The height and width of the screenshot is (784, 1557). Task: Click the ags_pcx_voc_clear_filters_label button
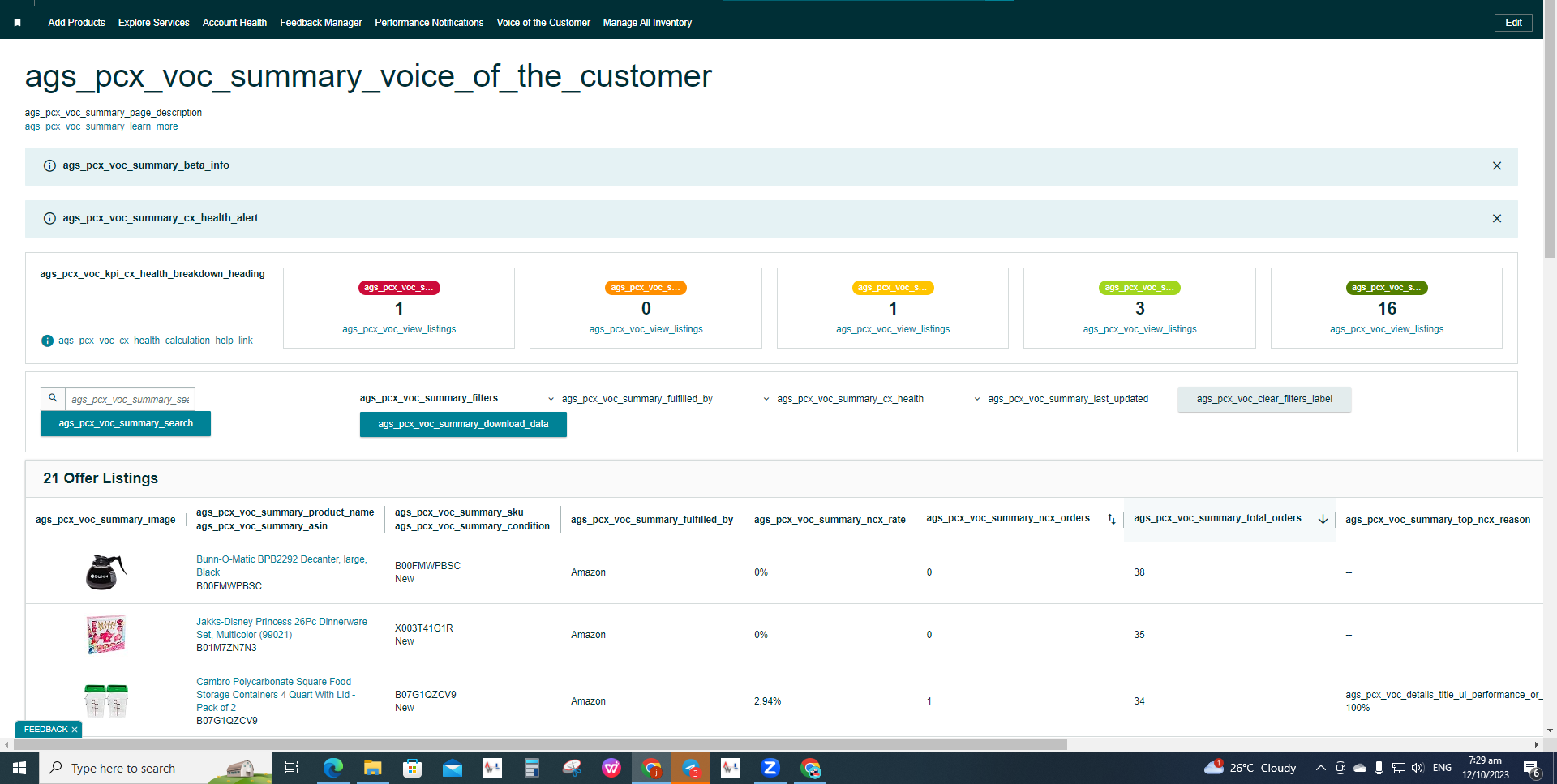tap(1264, 399)
